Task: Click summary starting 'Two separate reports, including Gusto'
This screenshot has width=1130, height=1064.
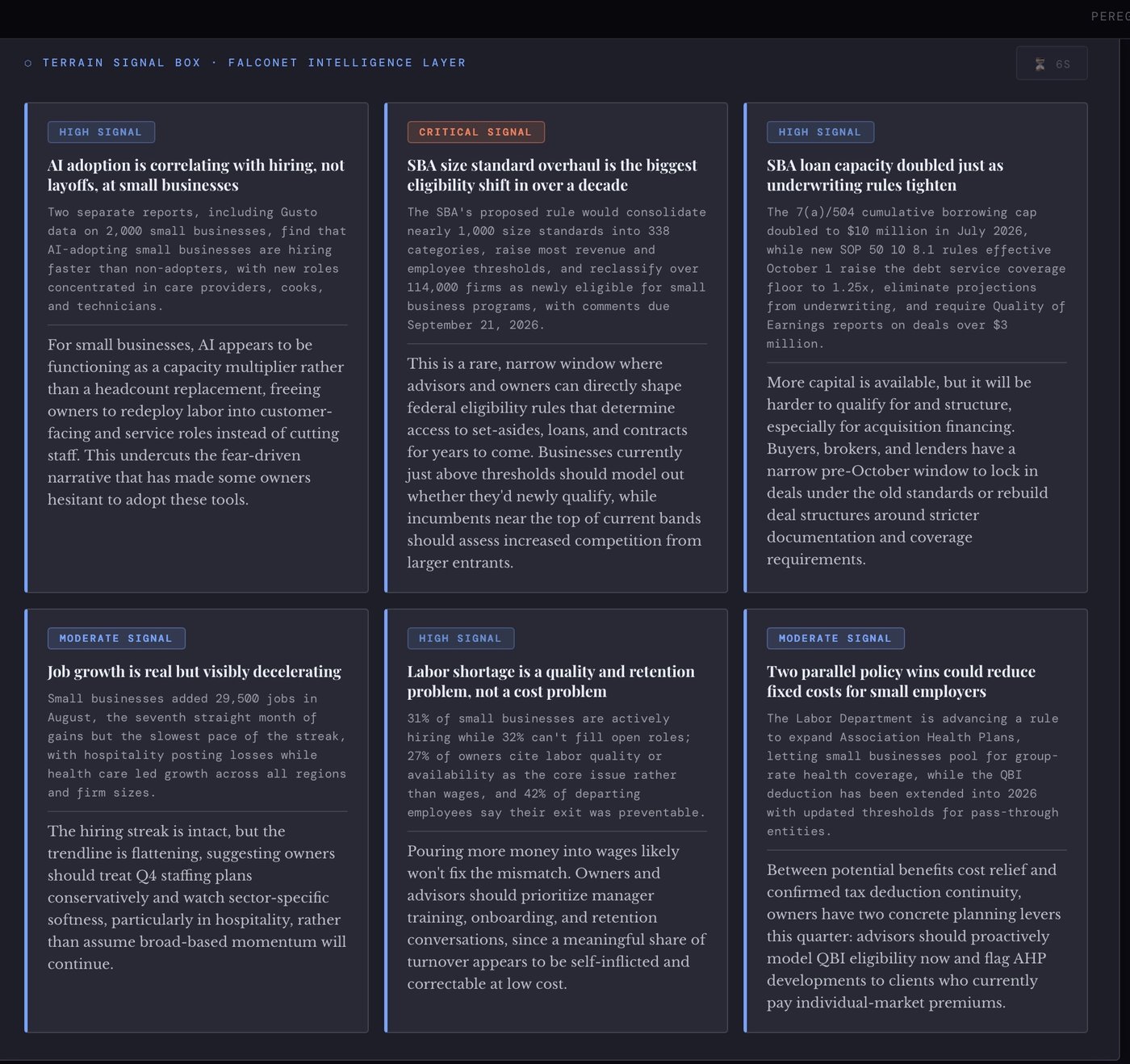Action: [197, 259]
